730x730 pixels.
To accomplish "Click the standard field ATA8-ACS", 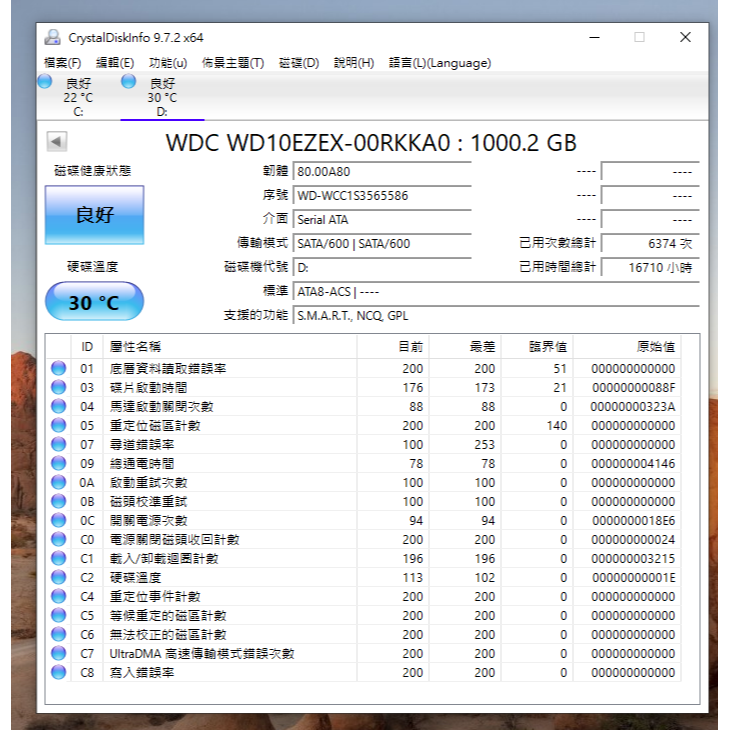I will coord(496,291).
